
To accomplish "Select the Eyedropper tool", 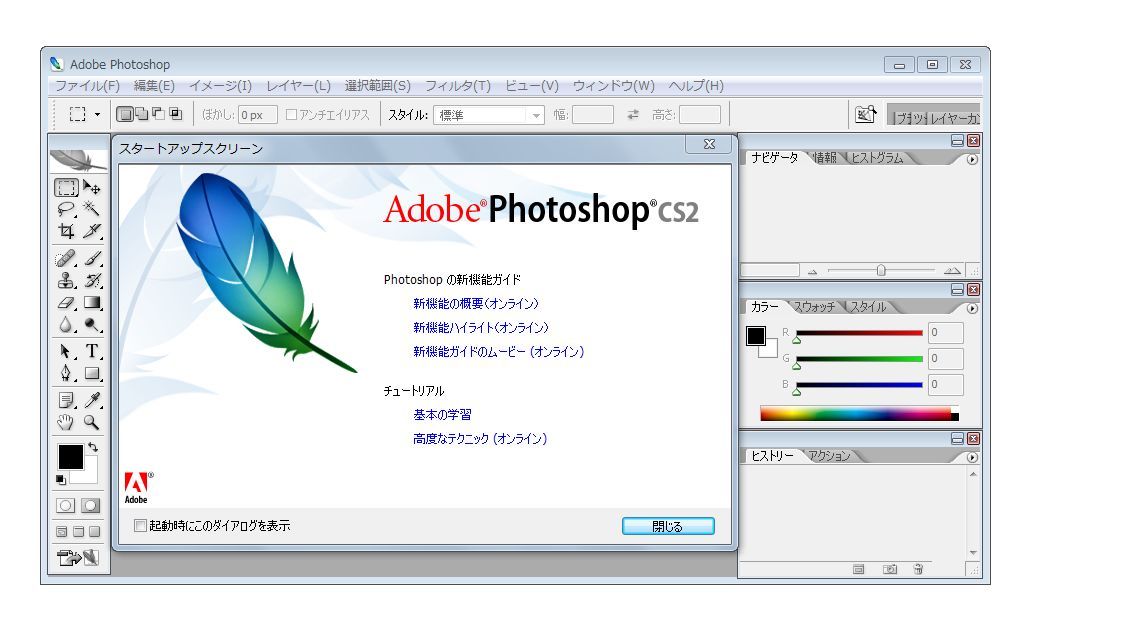I will click(x=92, y=400).
